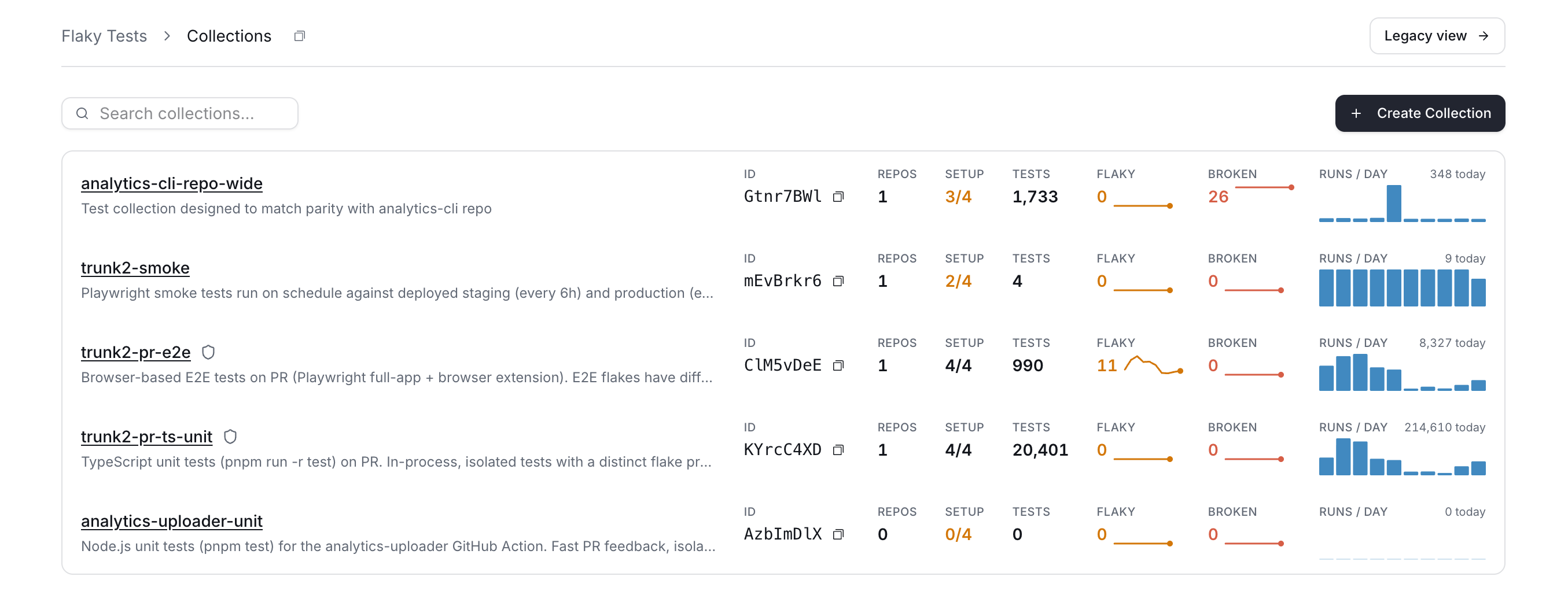1568x606 pixels.
Task: Click tests count 1,733
Action: (x=1035, y=197)
